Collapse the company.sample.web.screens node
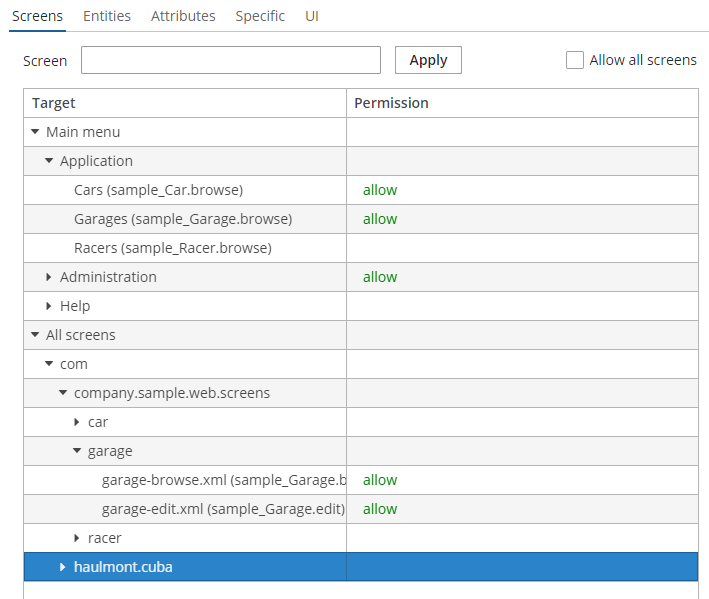Viewport: 709px width, 599px height. (63, 393)
